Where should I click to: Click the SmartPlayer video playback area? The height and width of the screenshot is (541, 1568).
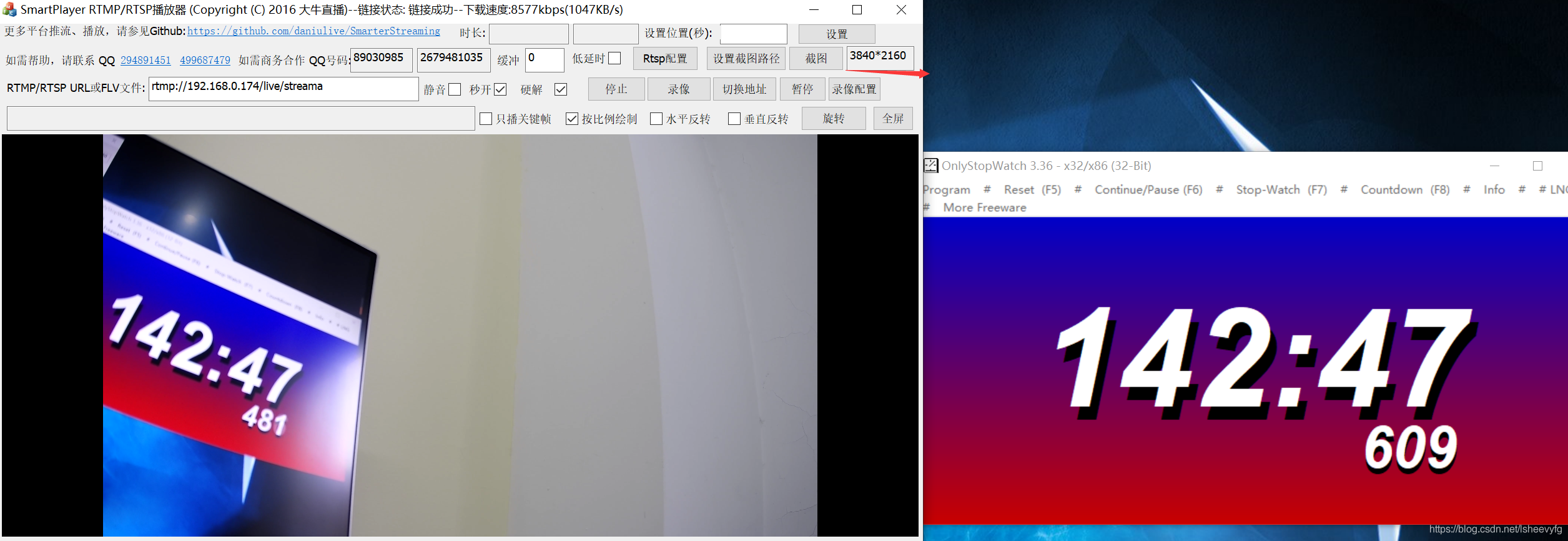coord(460,335)
